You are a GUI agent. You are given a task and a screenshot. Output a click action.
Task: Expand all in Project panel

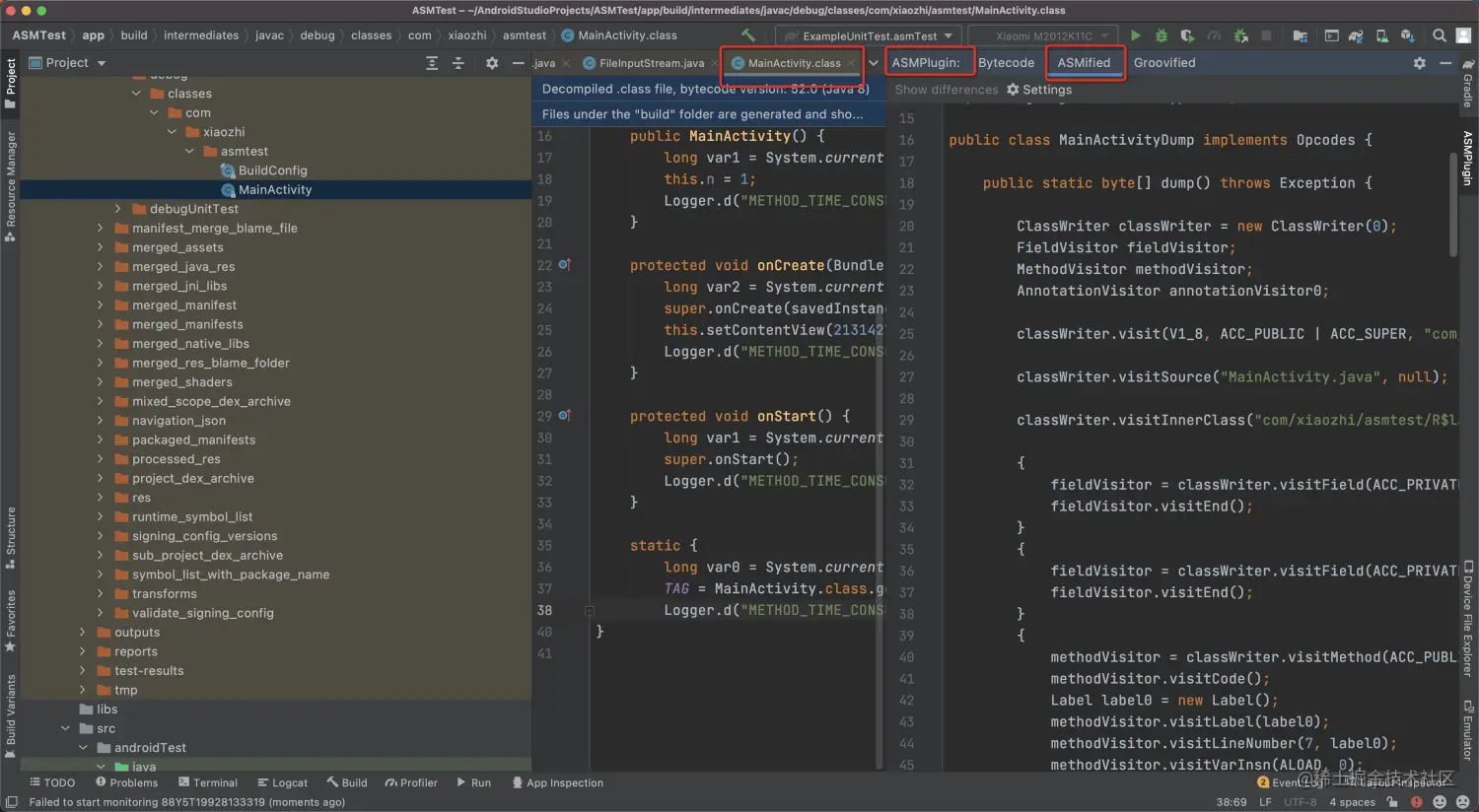(x=432, y=63)
